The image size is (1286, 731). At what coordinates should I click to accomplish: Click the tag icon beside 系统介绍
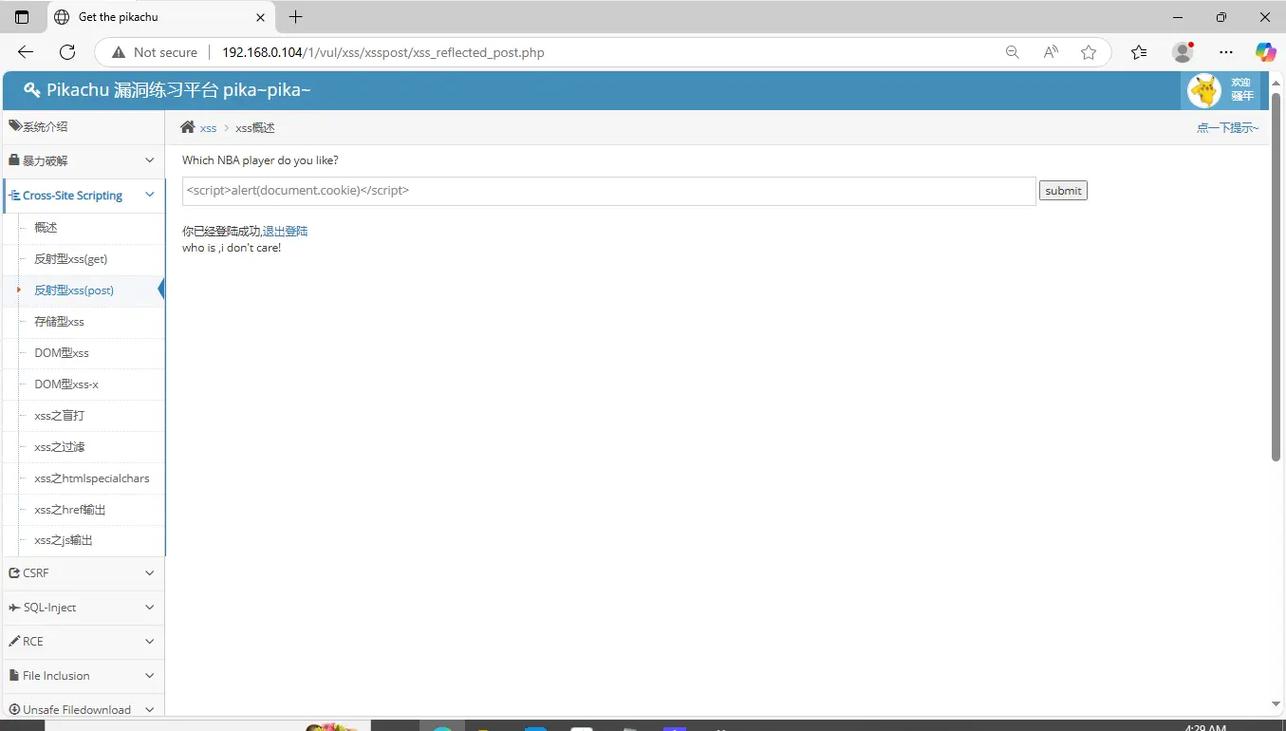pos(15,126)
